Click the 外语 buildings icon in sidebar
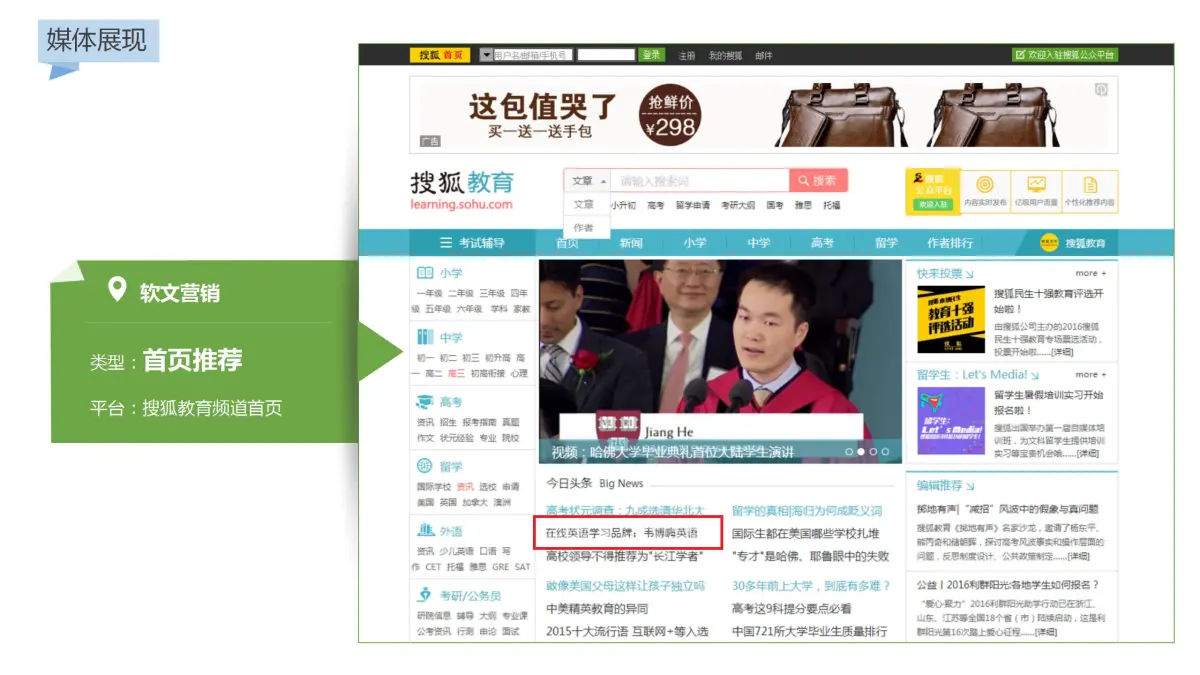This screenshot has height=675, width=1200. (424, 530)
